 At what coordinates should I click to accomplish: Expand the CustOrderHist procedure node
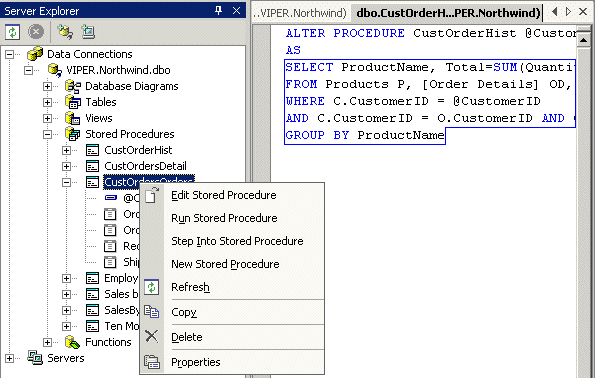click(66, 150)
